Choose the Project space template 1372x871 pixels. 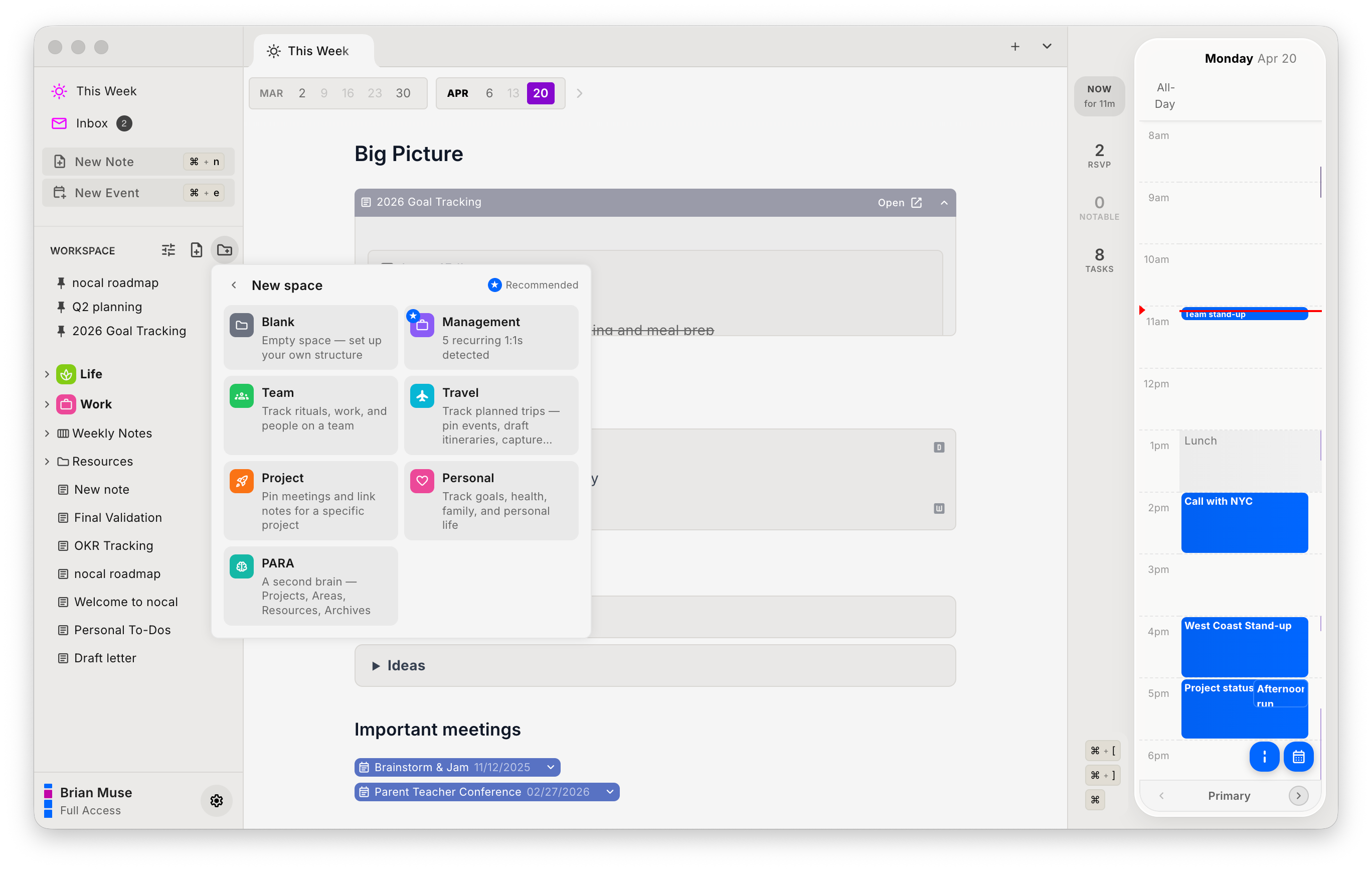coord(310,501)
